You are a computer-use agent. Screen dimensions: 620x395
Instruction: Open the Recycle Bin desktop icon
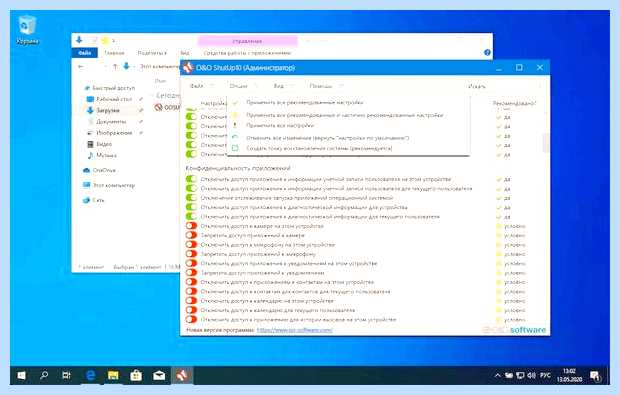[x=27, y=29]
